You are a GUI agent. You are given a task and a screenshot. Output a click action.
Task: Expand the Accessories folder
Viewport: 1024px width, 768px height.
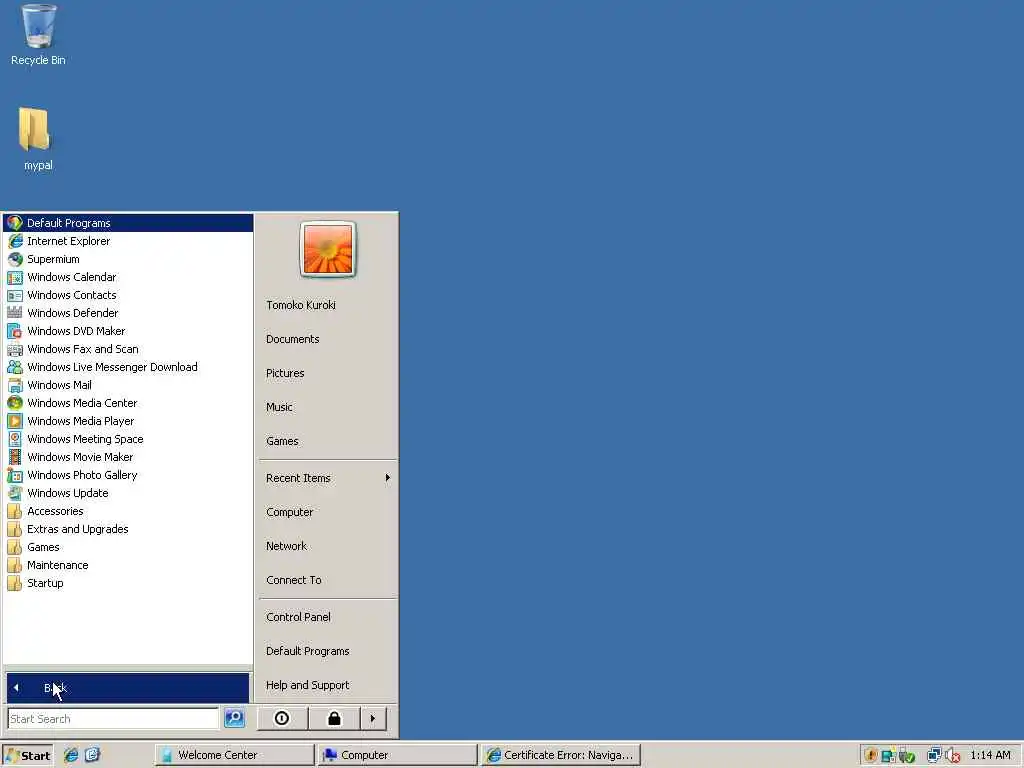pos(128,511)
